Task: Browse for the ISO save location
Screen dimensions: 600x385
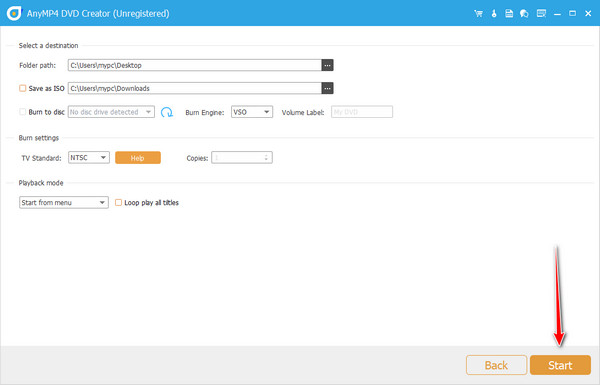Action: 327,88
